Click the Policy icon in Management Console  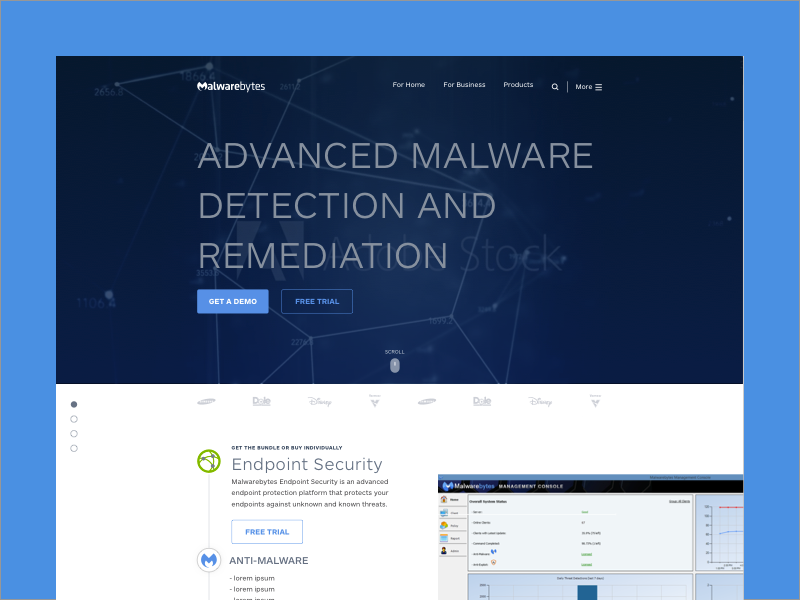(444, 525)
